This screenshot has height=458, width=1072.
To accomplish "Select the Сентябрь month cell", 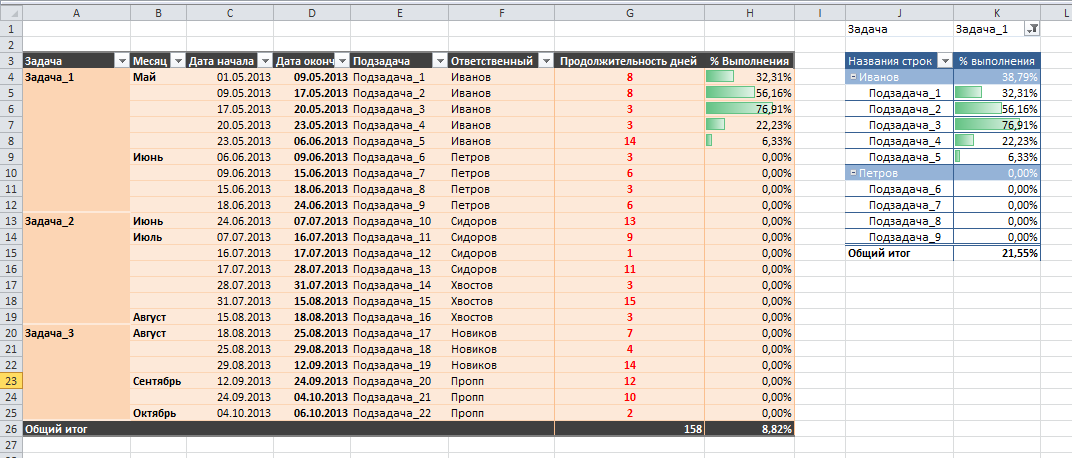I will point(158,381).
